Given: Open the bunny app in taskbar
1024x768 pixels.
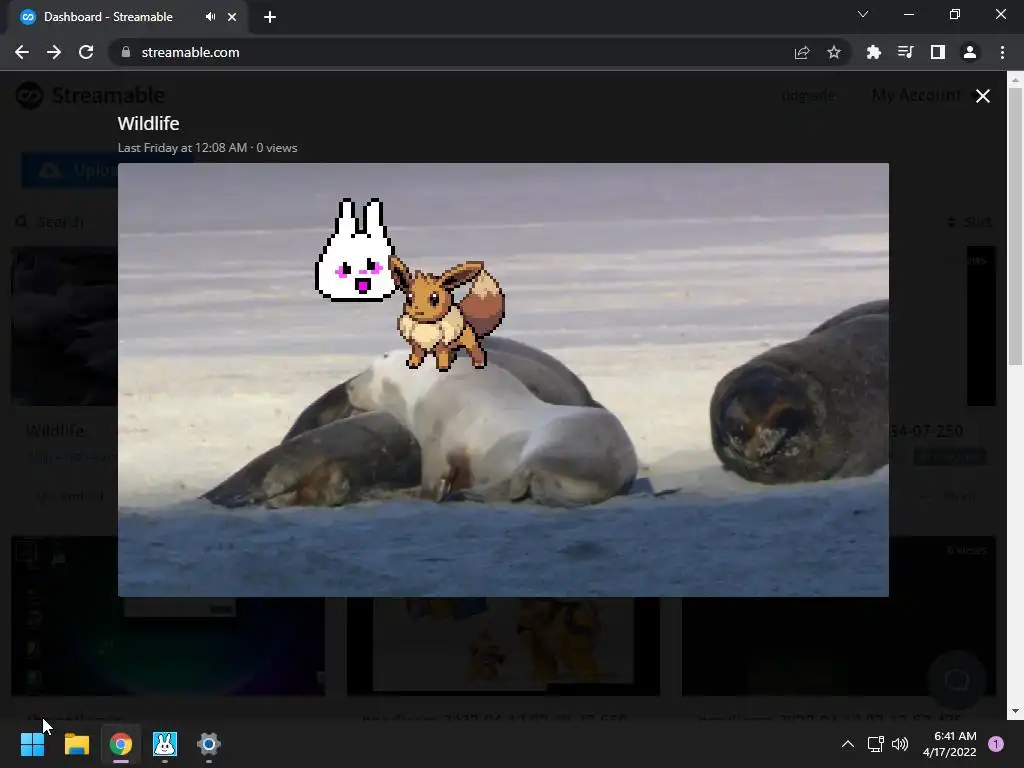Looking at the screenshot, I should tap(165, 744).
